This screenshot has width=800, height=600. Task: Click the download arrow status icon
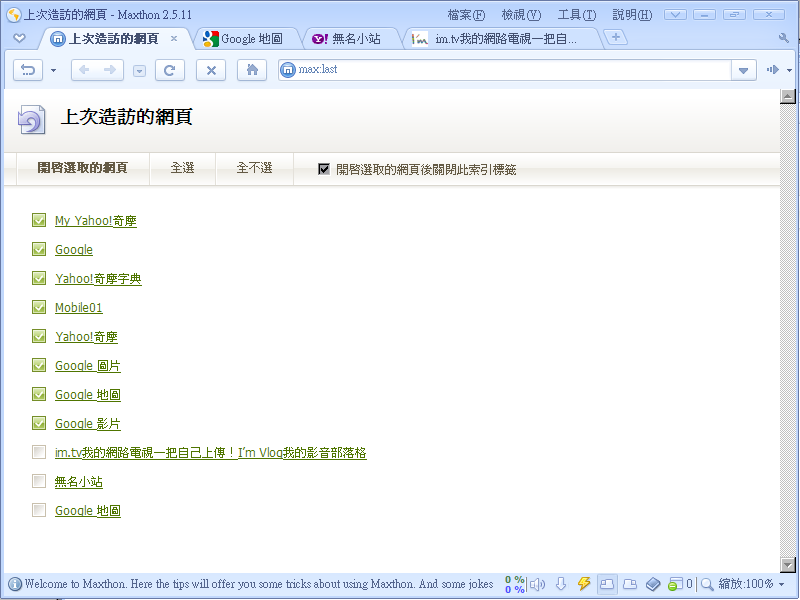[x=561, y=584]
